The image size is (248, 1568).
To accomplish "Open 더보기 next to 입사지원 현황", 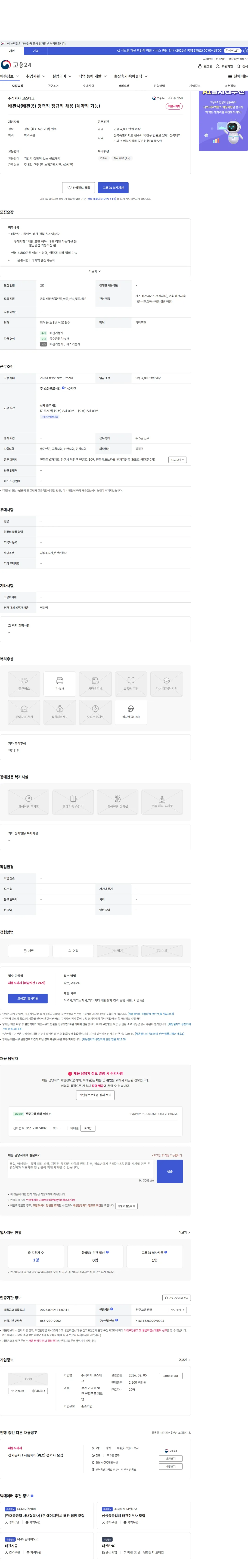I will click(184, 1233).
